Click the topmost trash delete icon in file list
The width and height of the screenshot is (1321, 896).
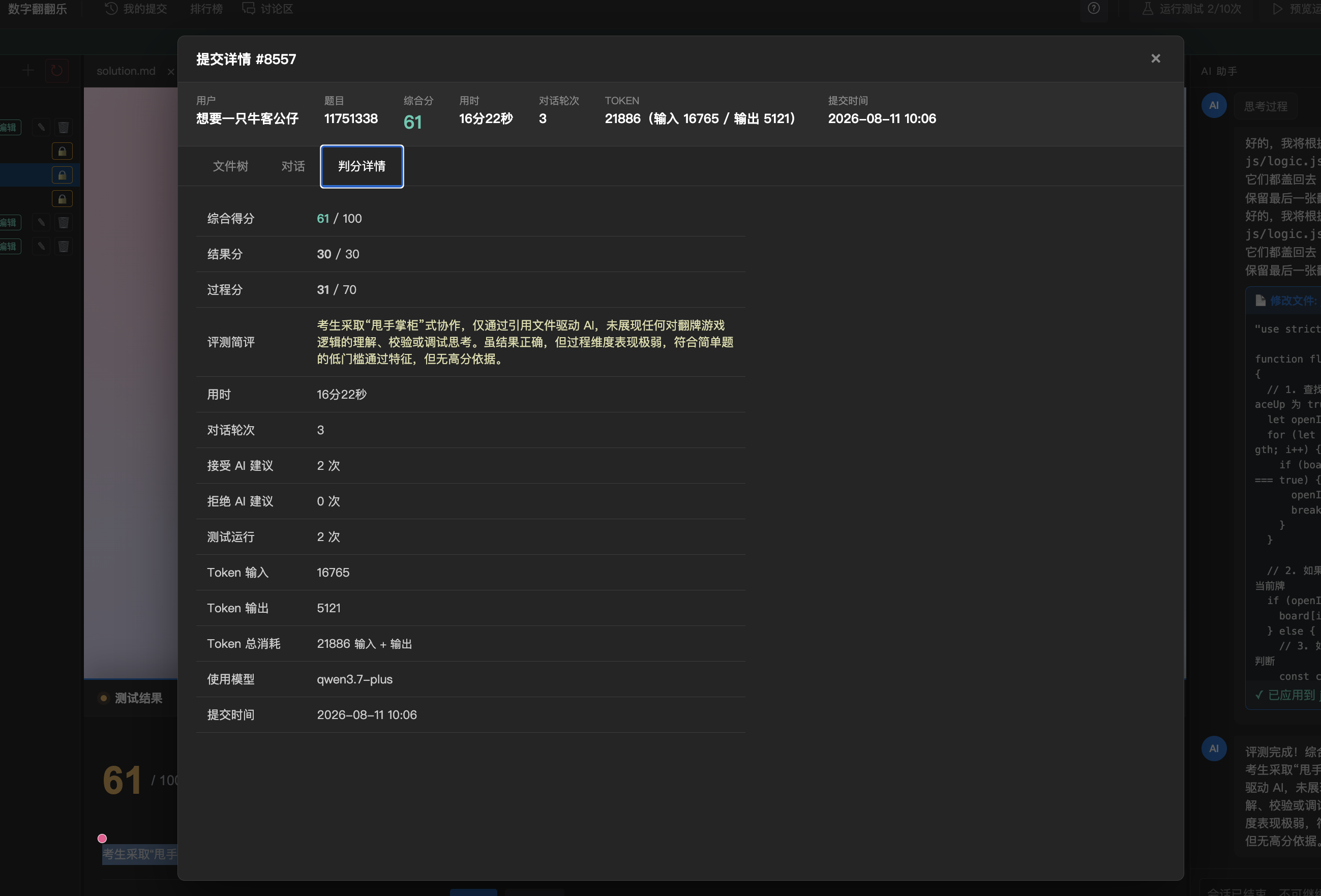point(63,127)
